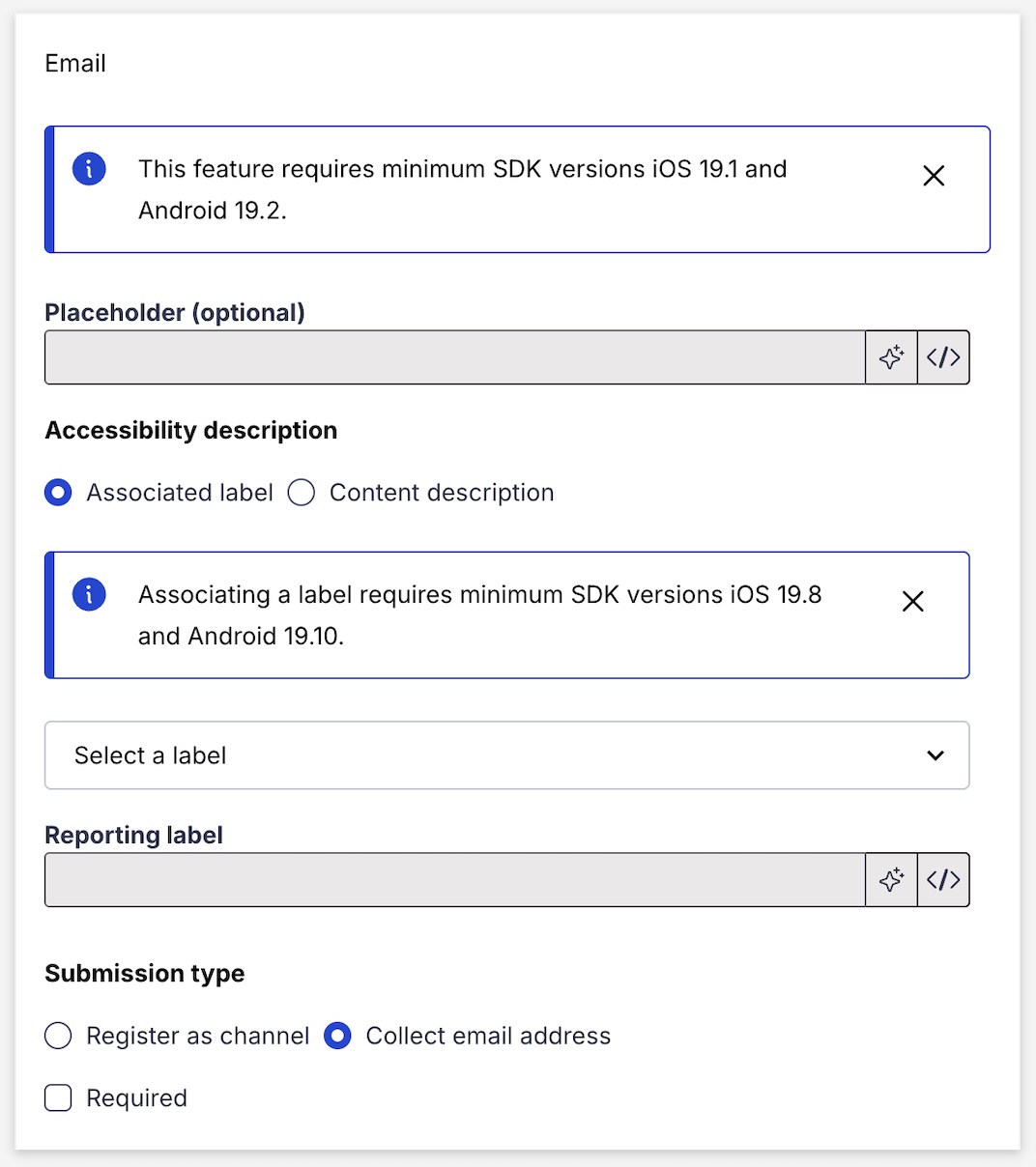Dismiss the iOS 19.1 SDK requirement notice
The image size is (1036, 1167).
934,176
